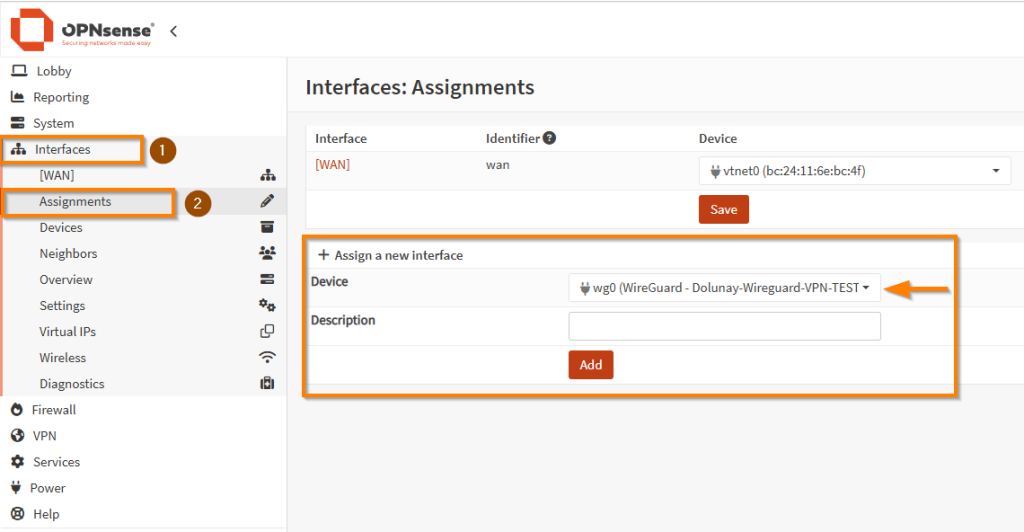Collapse sidebar using the chevron arrow
Image resolution: width=1024 pixels, height=532 pixels.
click(173, 31)
